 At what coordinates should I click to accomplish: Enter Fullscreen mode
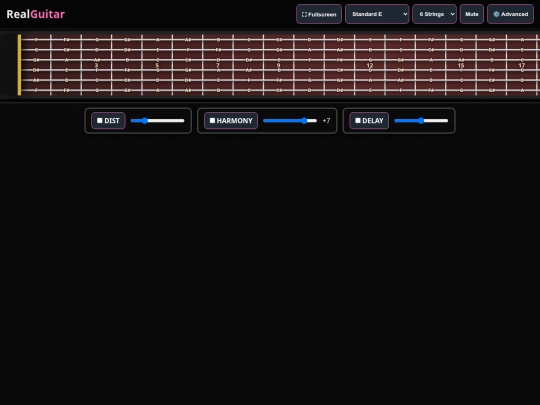(319, 14)
